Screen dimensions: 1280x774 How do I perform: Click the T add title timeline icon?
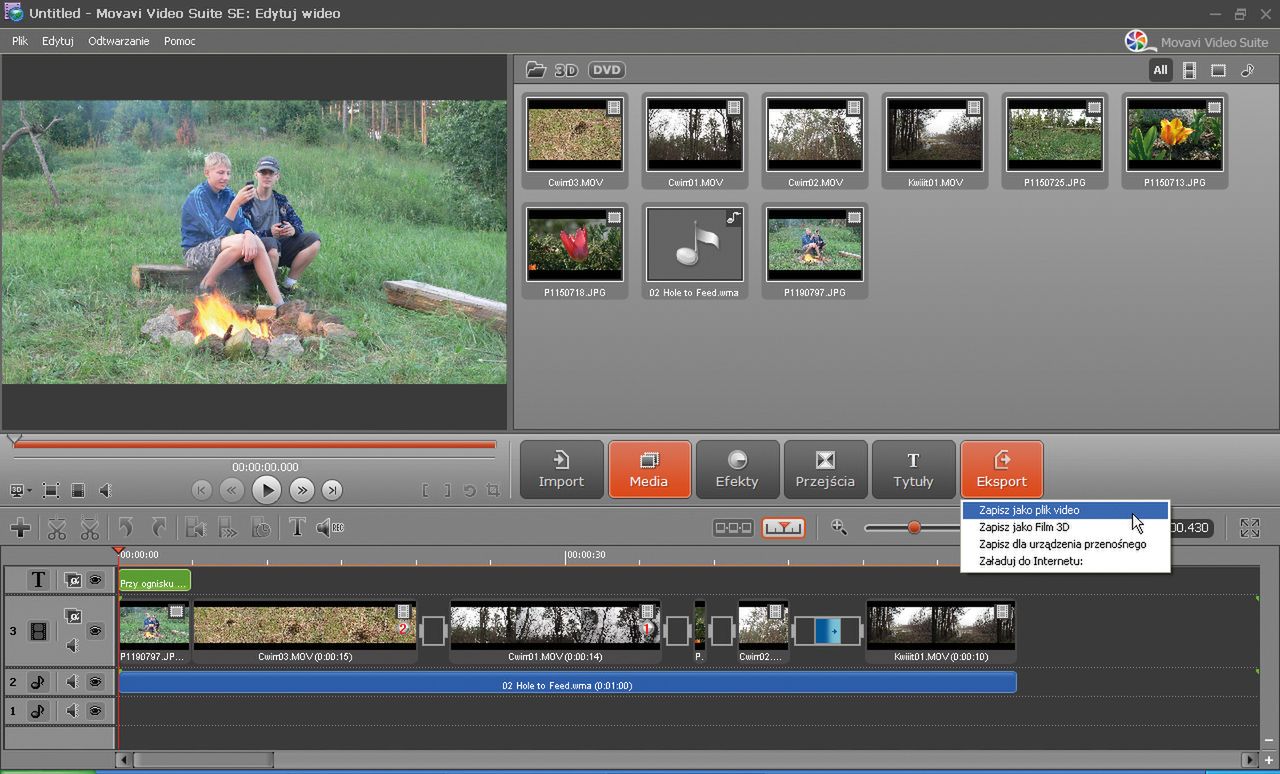tap(297, 528)
